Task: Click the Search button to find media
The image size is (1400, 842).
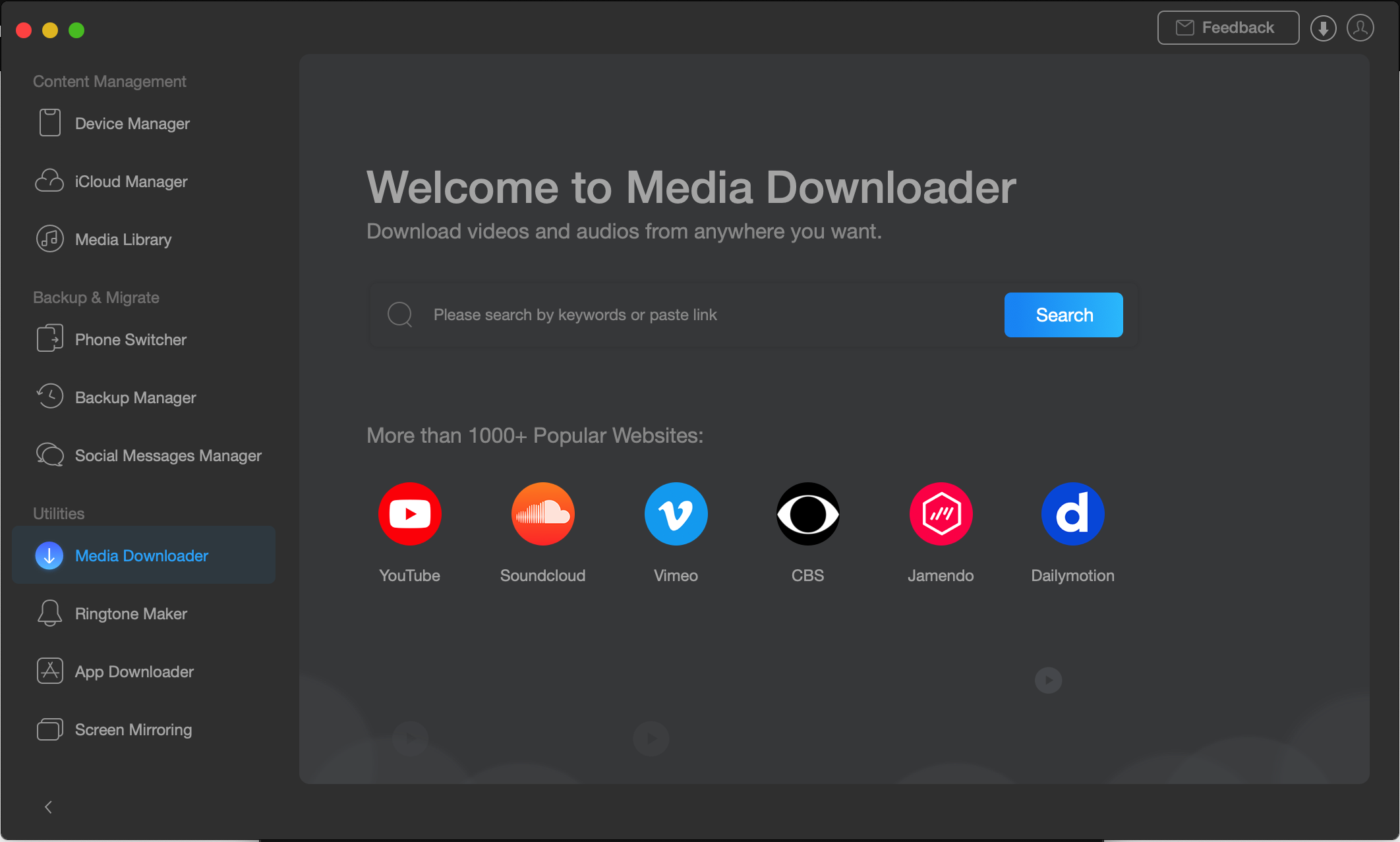Action: pyautogui.click(x=1063, y=314)
